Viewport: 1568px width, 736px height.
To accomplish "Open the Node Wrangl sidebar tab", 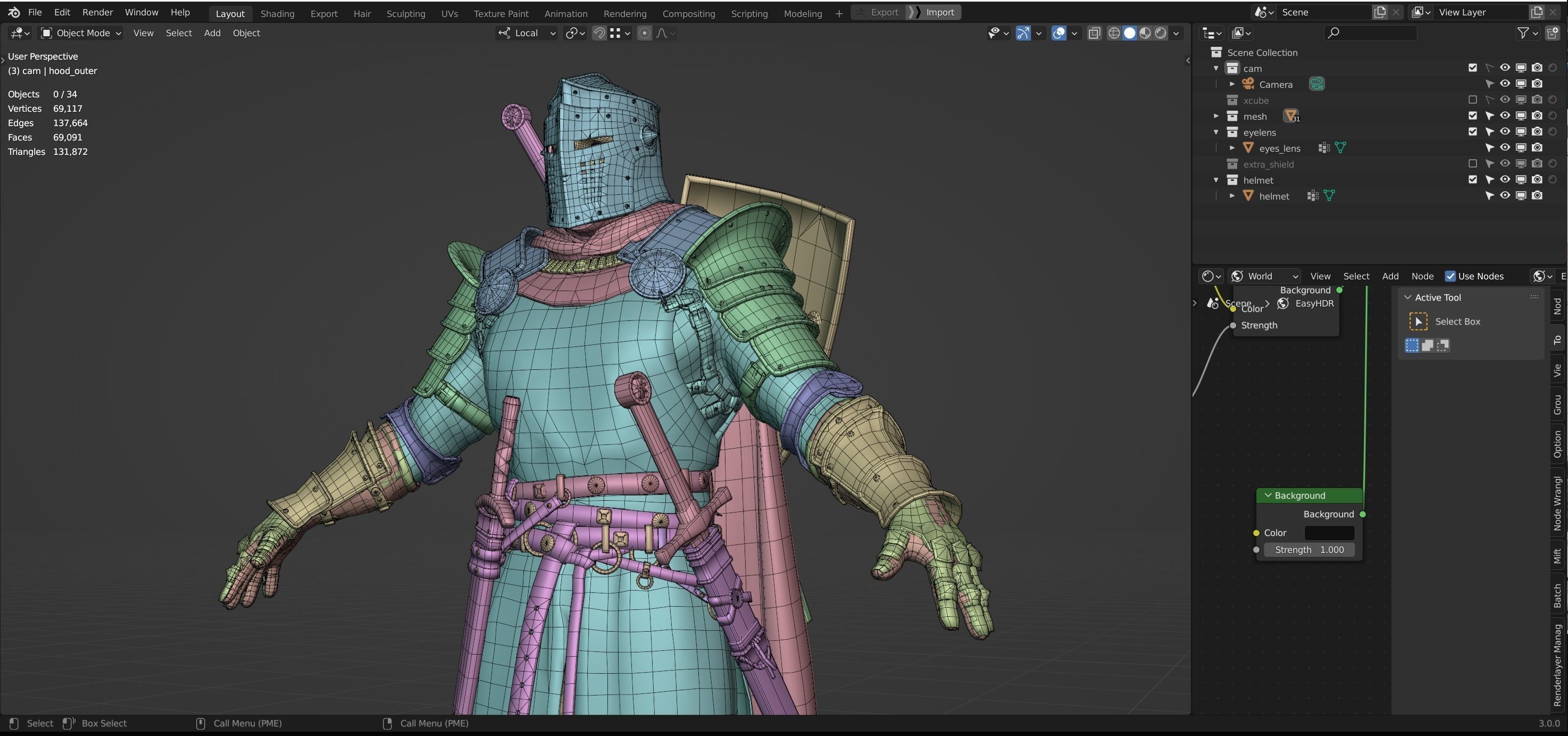I will click(1558, 503).
